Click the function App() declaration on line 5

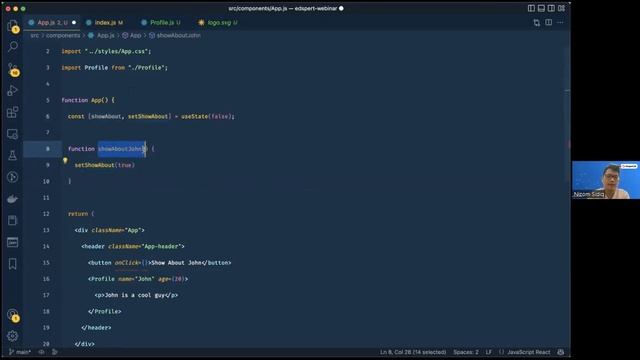coord(88,100)
